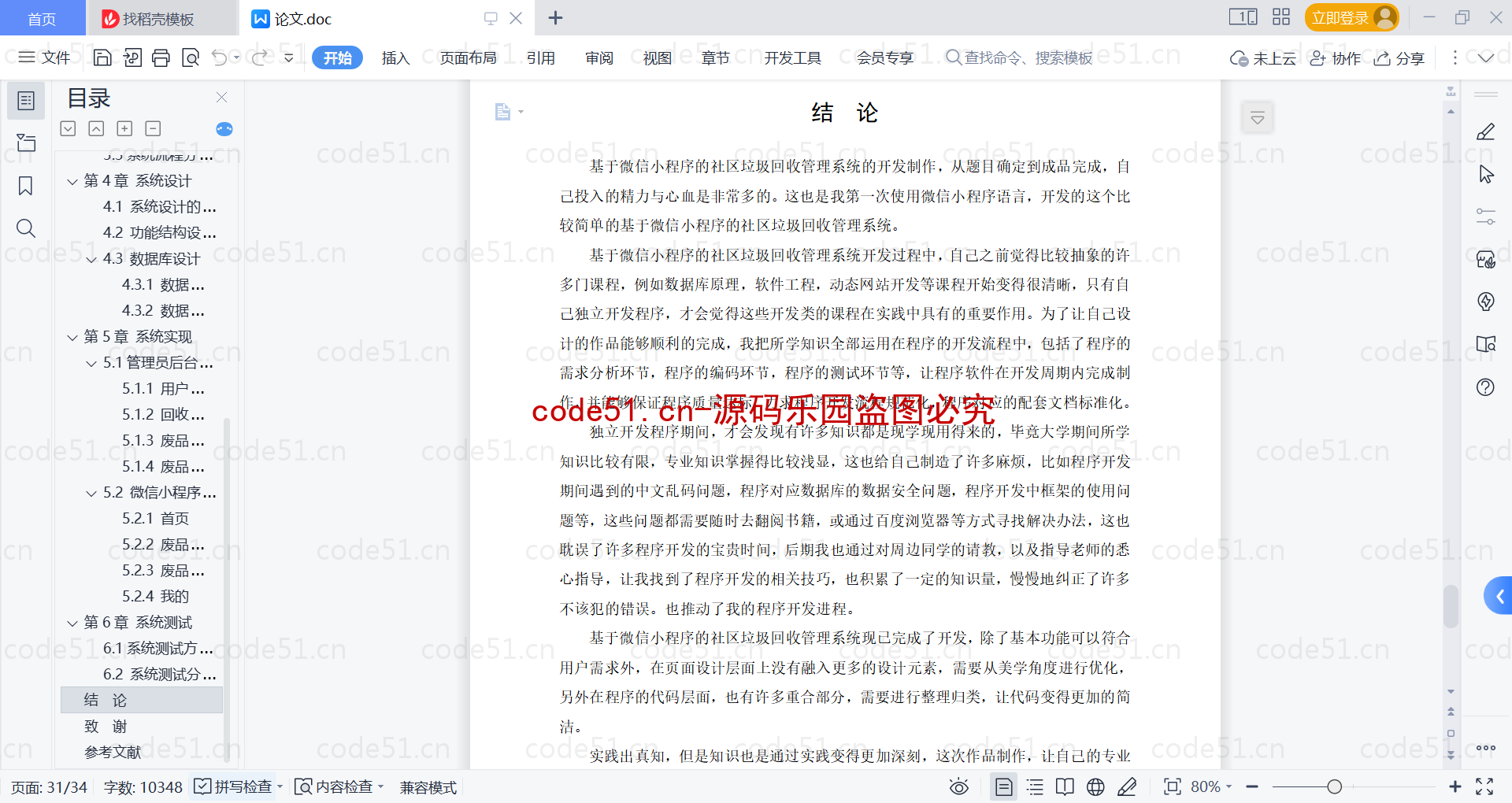Click the page indicator 页面: 31/34

(49, 786)
